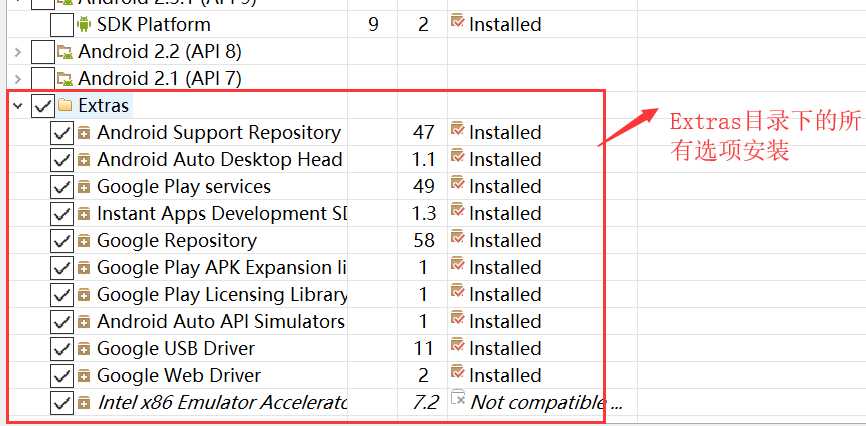Select Google Web Driver row
This screenshot has height=426, width=866.
coord(179,376)
